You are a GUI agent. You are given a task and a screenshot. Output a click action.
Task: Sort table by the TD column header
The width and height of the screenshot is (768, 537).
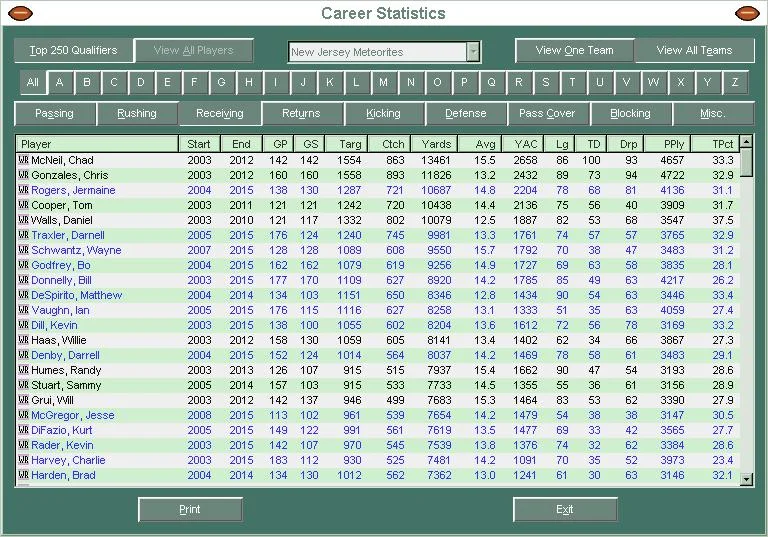coord(594,144)
